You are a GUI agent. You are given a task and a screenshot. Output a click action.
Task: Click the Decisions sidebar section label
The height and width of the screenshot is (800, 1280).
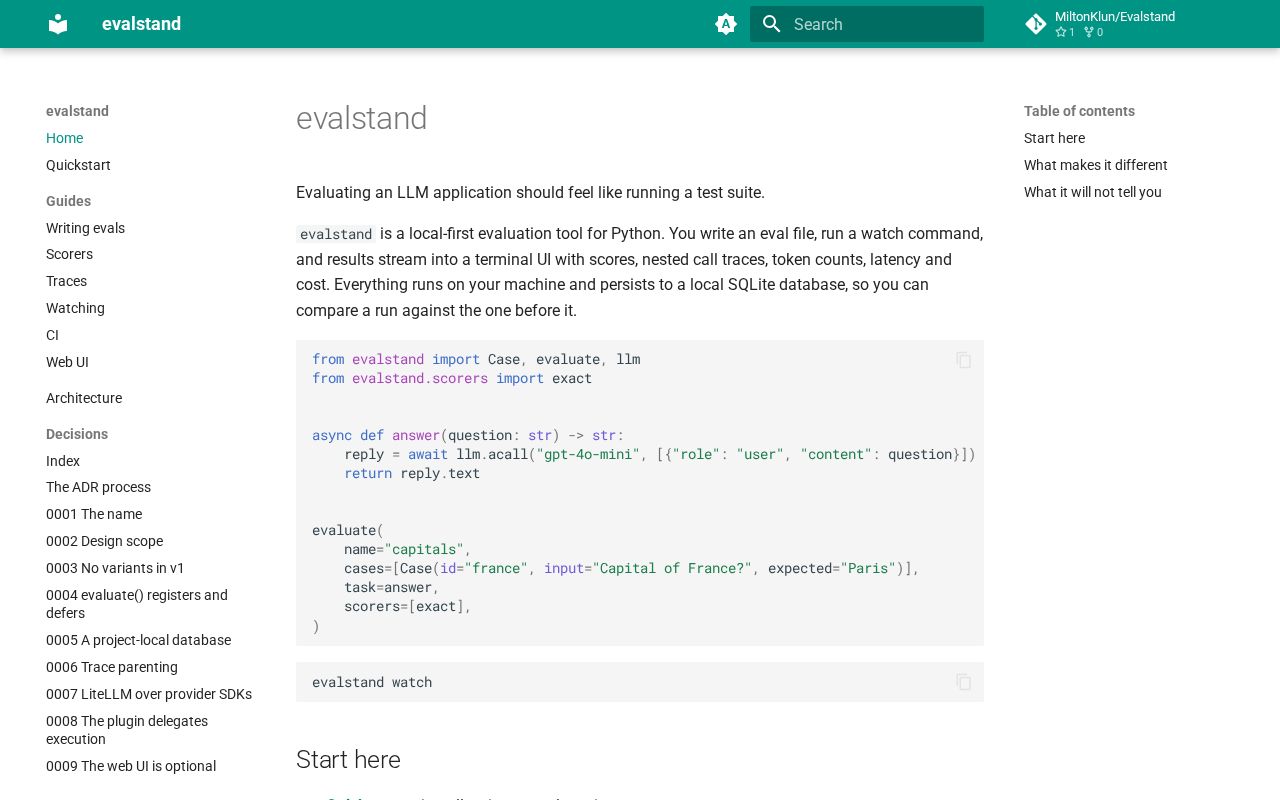coord(76,434)
